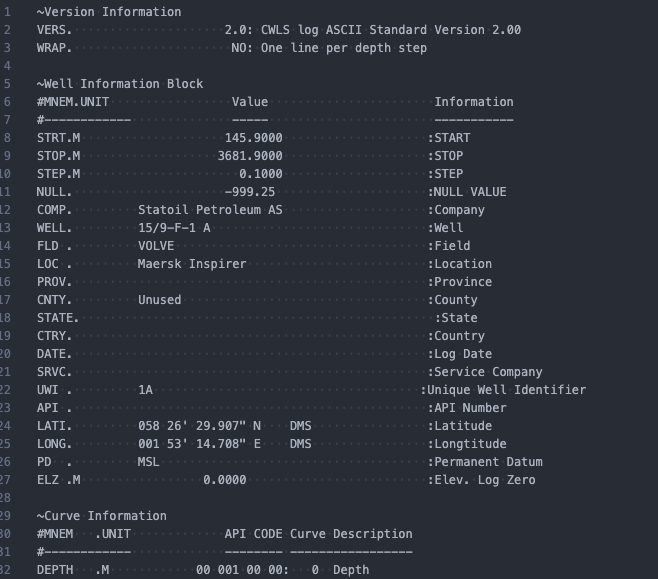
Task: Click the company name Statoil Petroleum AS
Action: (211, 210)
